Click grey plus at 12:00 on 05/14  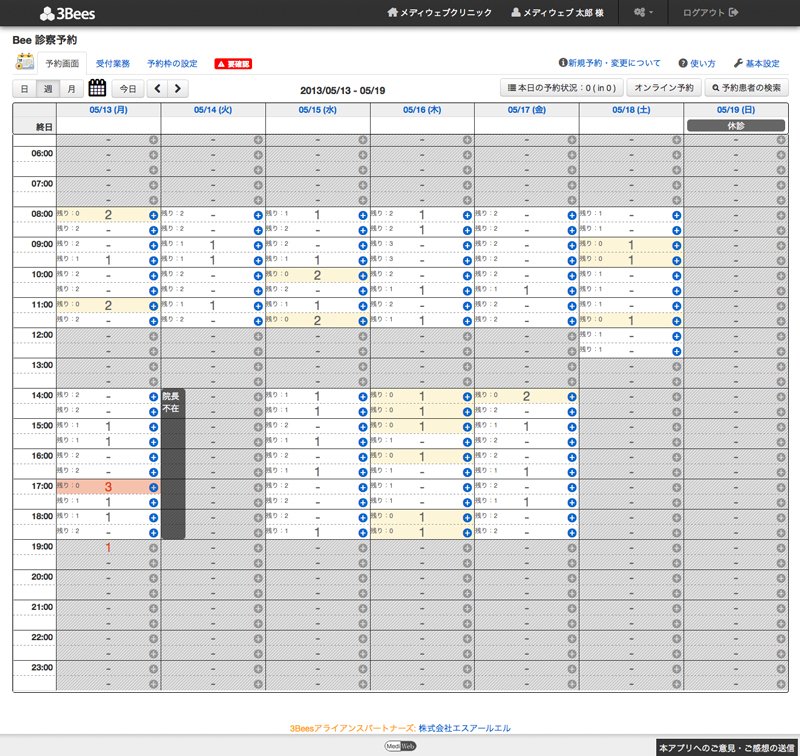click(x=258, y=336)
